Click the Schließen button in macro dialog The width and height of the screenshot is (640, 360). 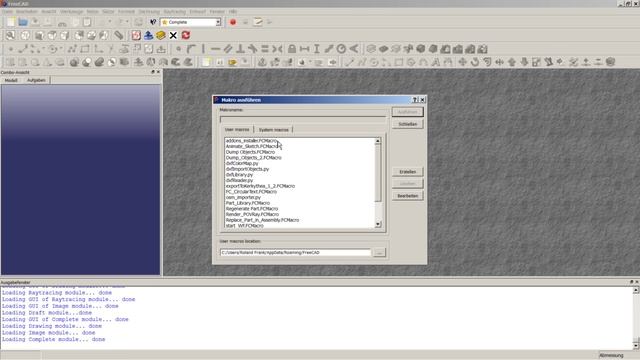pos(408,124)
